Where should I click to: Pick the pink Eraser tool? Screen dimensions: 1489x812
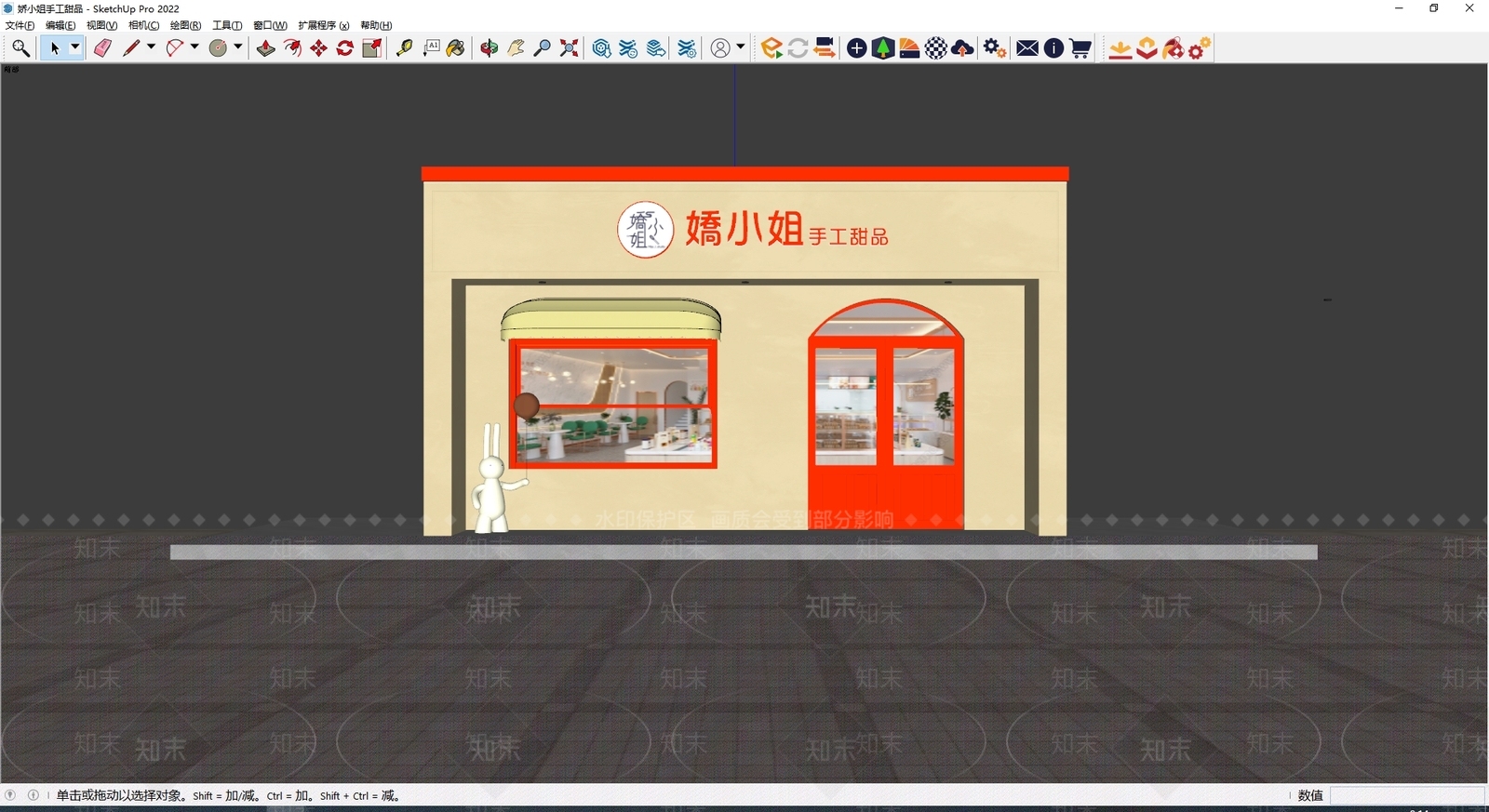(x=102, y=48)
